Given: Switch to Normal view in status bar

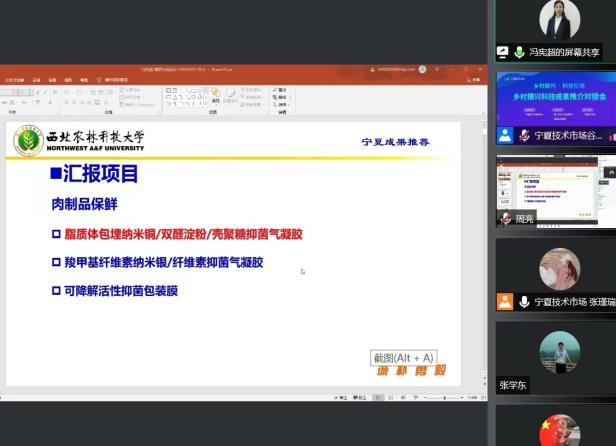Looking at the screenshot, I should (378, 398).
